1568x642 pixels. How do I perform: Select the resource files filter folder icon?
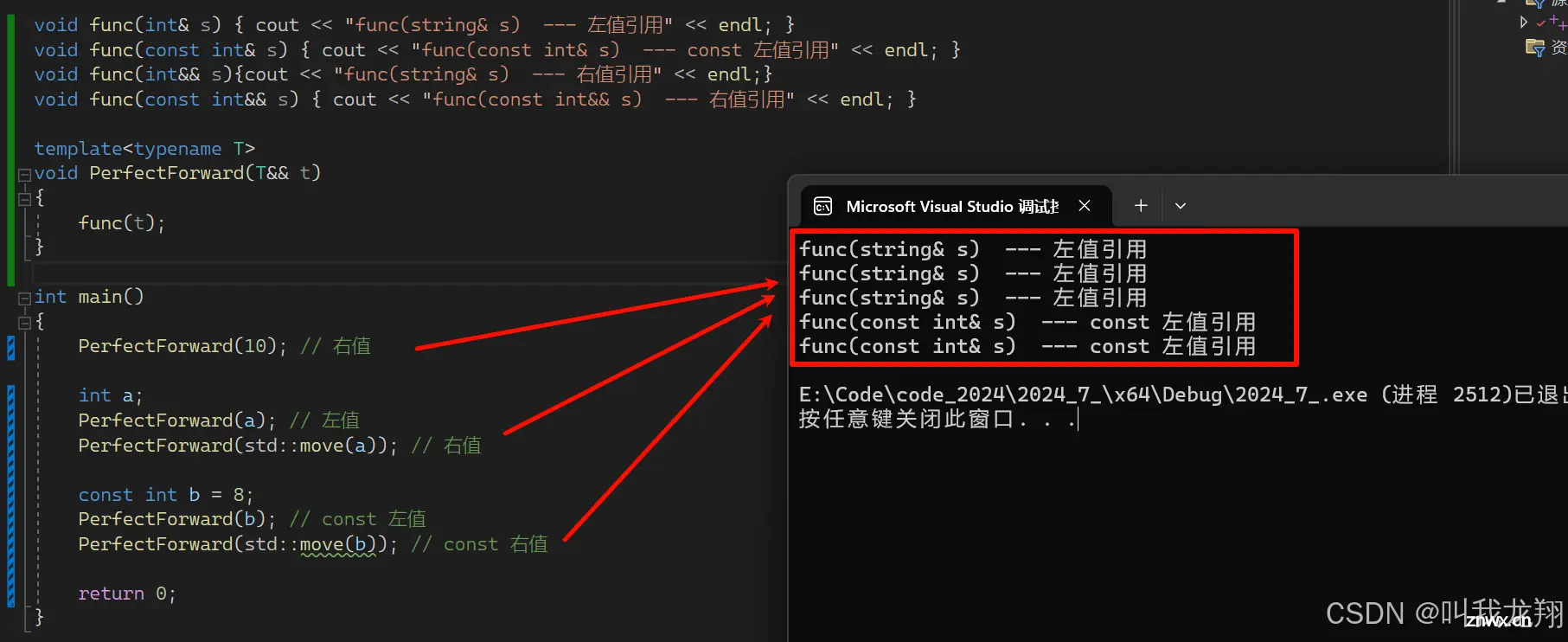[x=1535, y=47]
